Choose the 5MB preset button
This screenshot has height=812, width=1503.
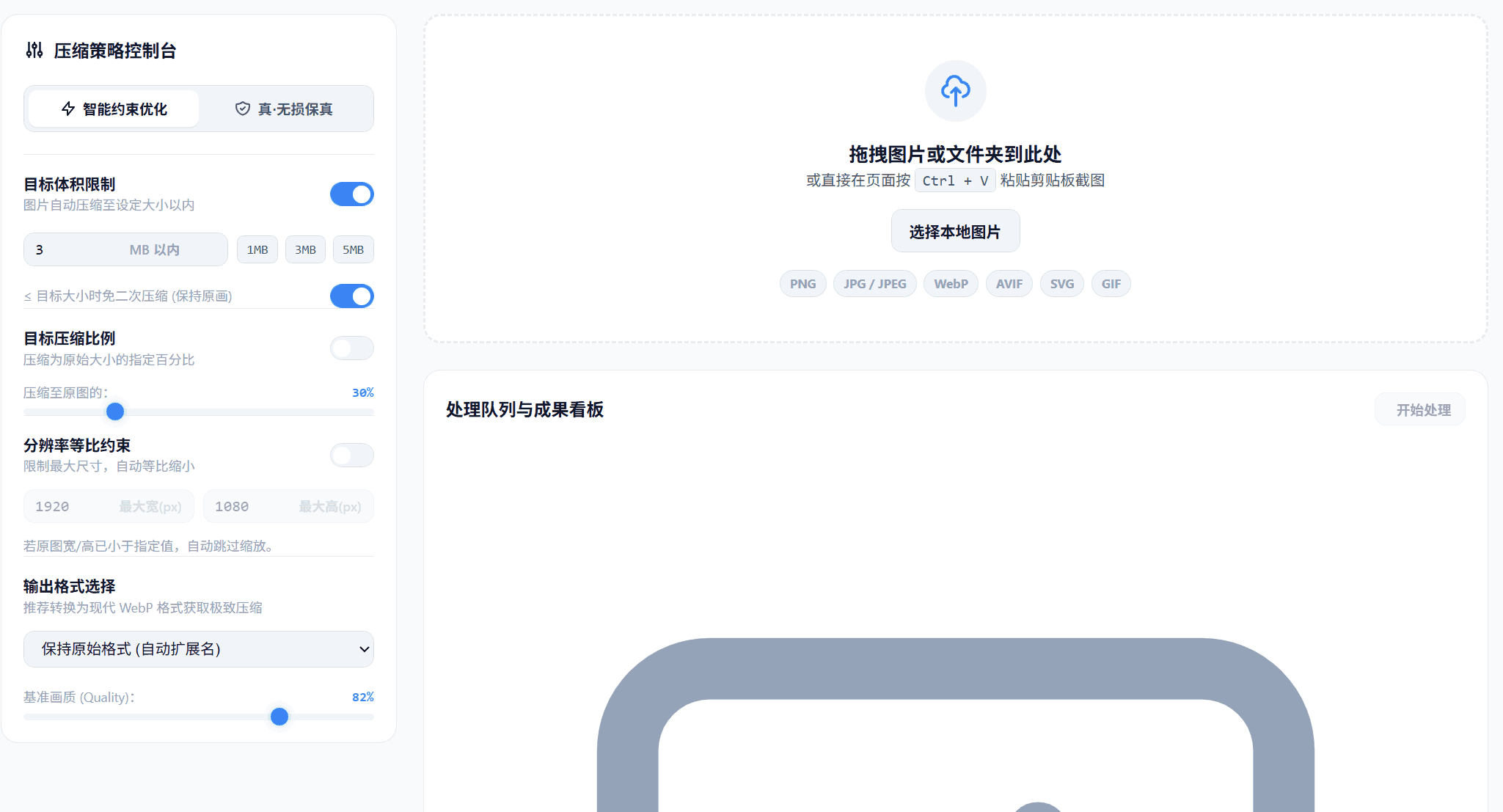click(x=354, y=249)
